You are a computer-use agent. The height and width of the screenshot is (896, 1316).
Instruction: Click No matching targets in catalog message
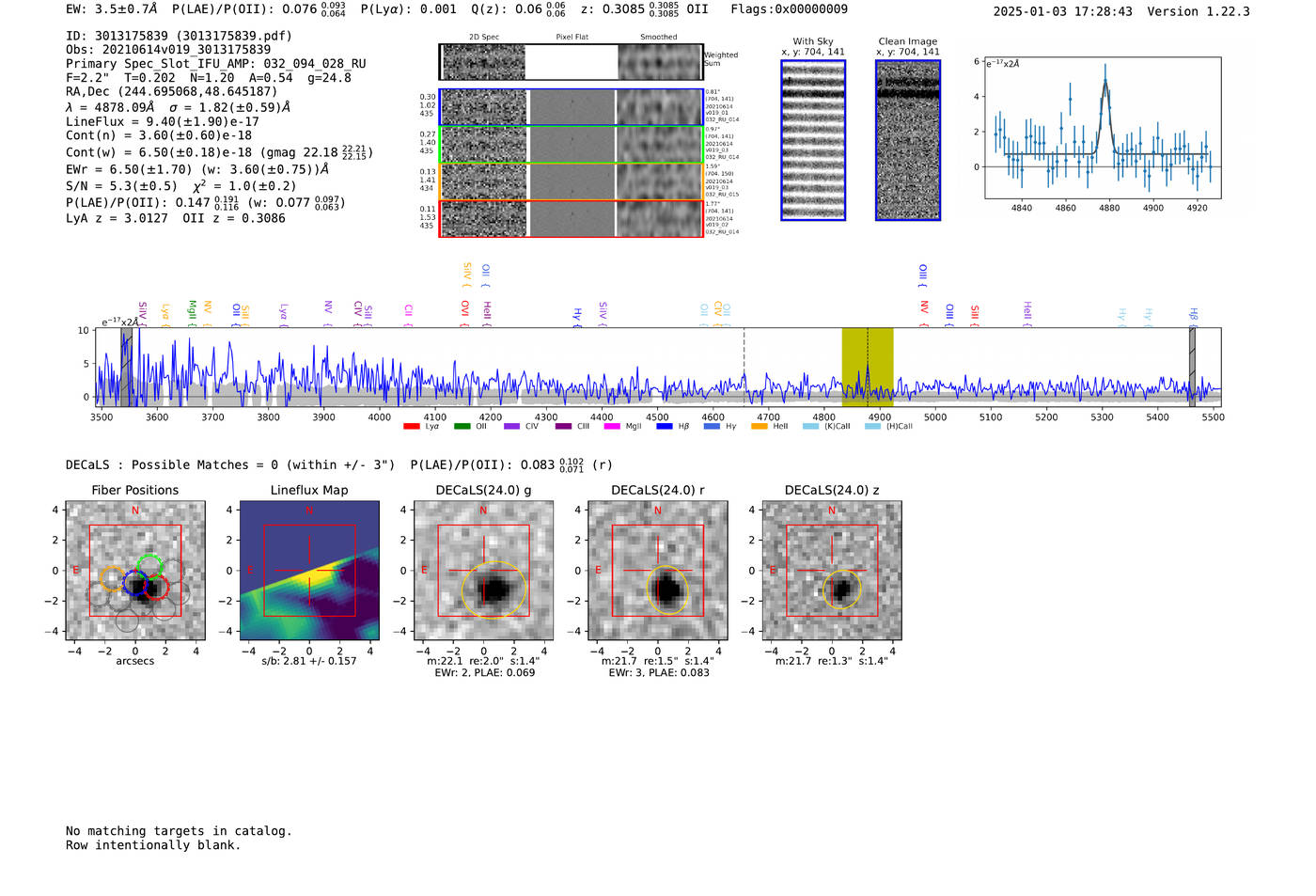point(179,831)
